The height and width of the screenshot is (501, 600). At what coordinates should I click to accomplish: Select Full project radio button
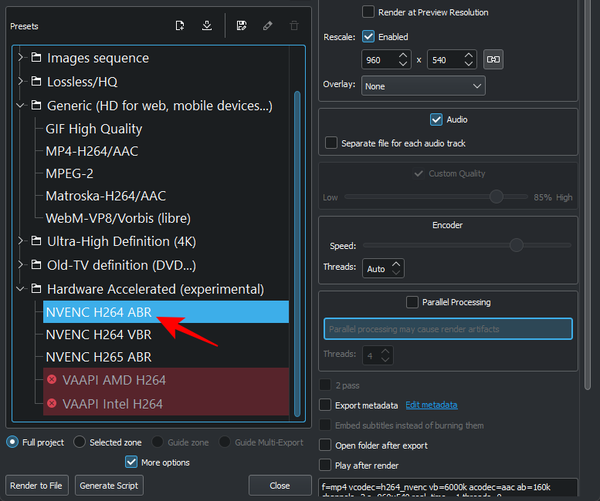[x=12, y=442]
